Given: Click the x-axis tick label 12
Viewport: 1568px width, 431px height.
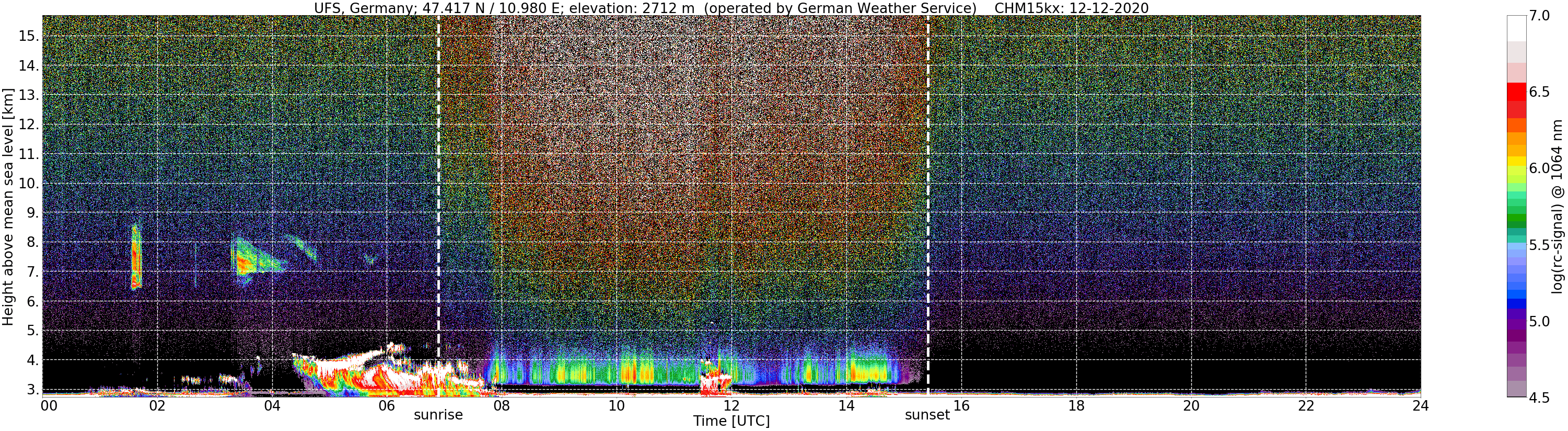Looking at the screenshot, I should pyautogui.click(x=731, y=405).
